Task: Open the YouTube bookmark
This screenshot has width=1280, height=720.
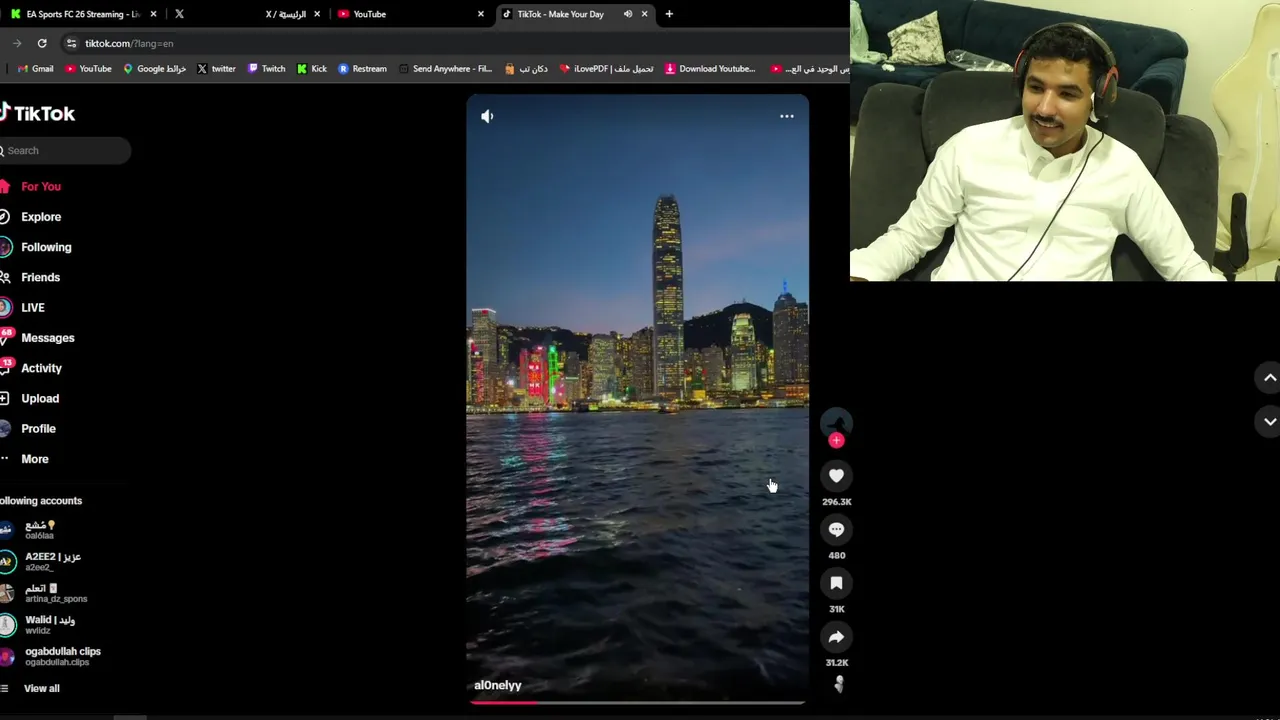Action: (88, 69)
